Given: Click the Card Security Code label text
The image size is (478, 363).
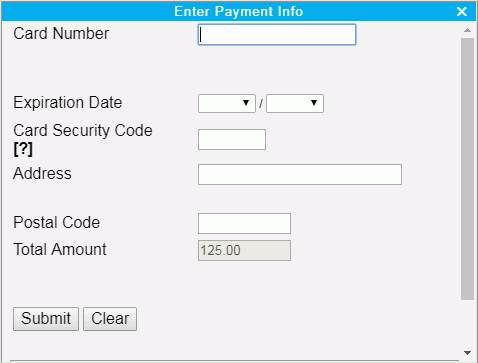Looking at the screenshot, I should click(x=83, y=130).
